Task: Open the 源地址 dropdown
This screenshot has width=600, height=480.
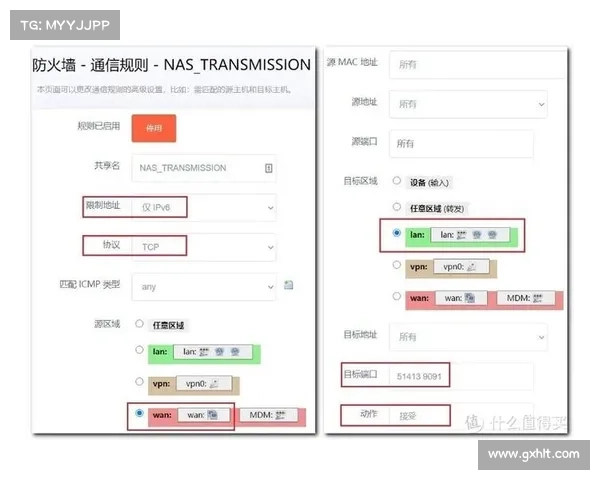Action: 468,104
